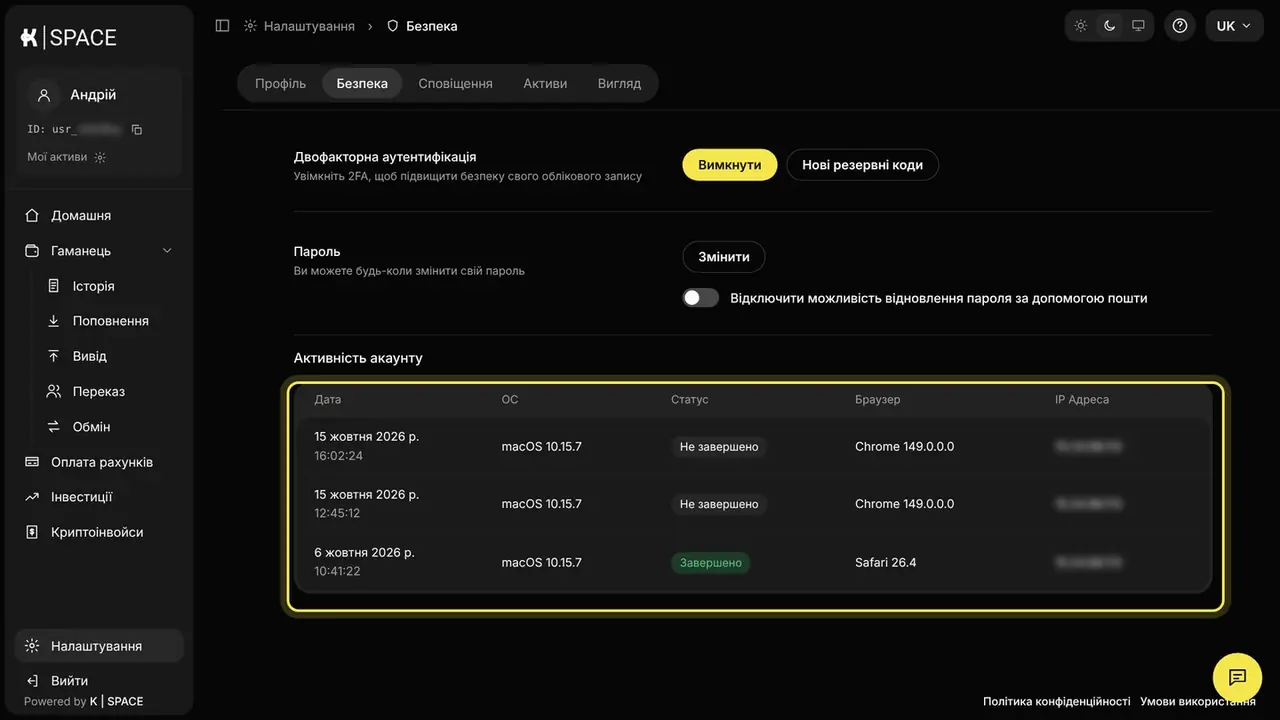Viewport: 1280px width, 720px height.
Task: Click the Вивід upload icon
Action: [x=54, y=356]
